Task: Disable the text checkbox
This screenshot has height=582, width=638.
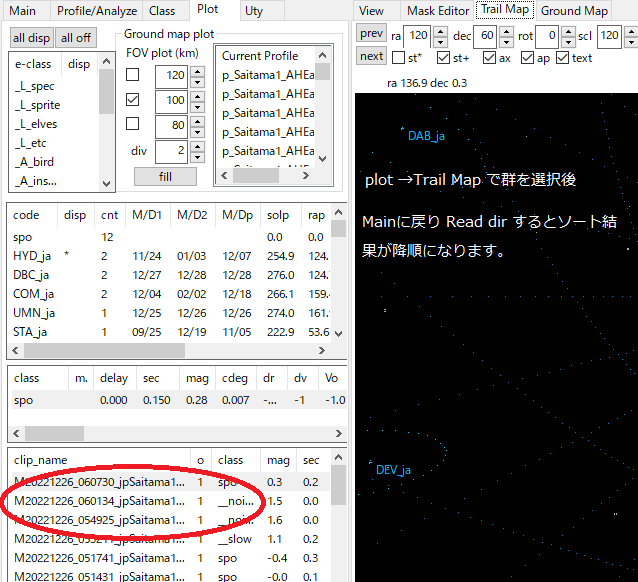Action: point(563,58)
